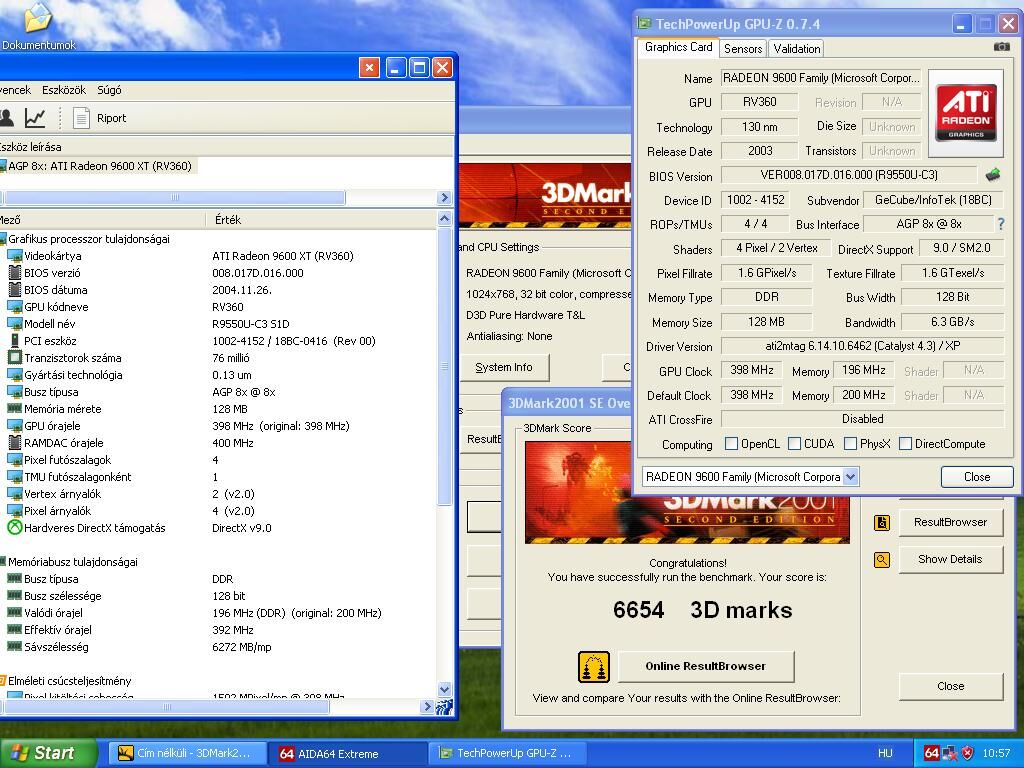Switch to TechPowerUp GPU-Z taskbar item

(x=508, y=753)
